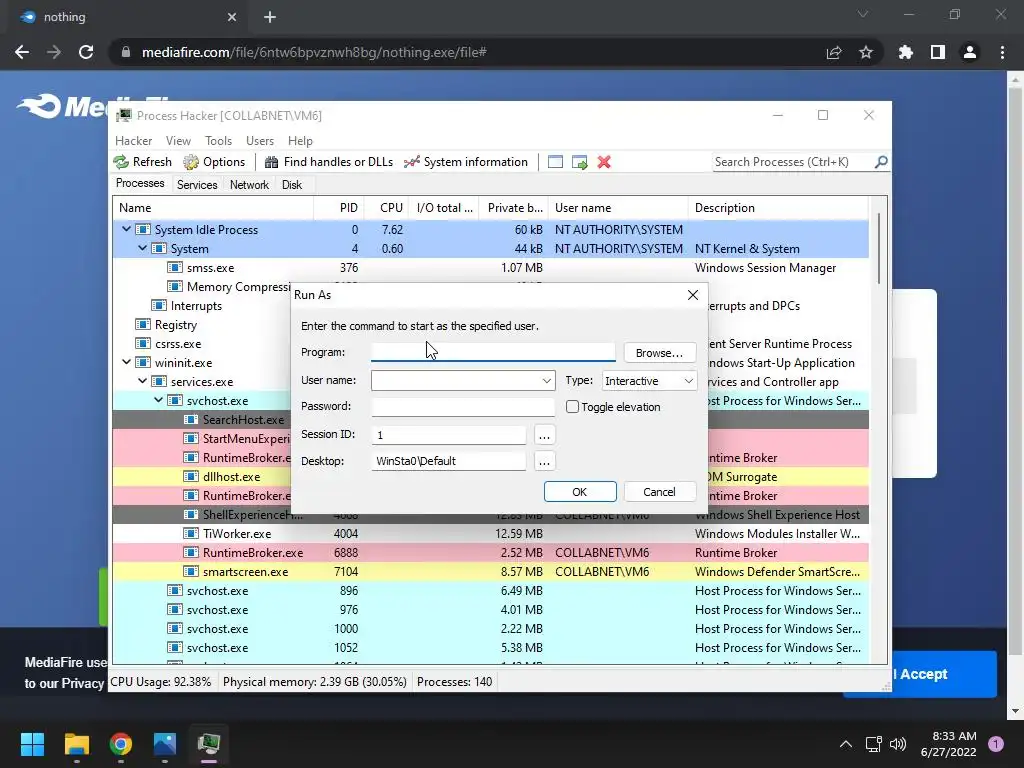Select smss.exe process icon
1024x768 pixels.
tap(174, 268)
